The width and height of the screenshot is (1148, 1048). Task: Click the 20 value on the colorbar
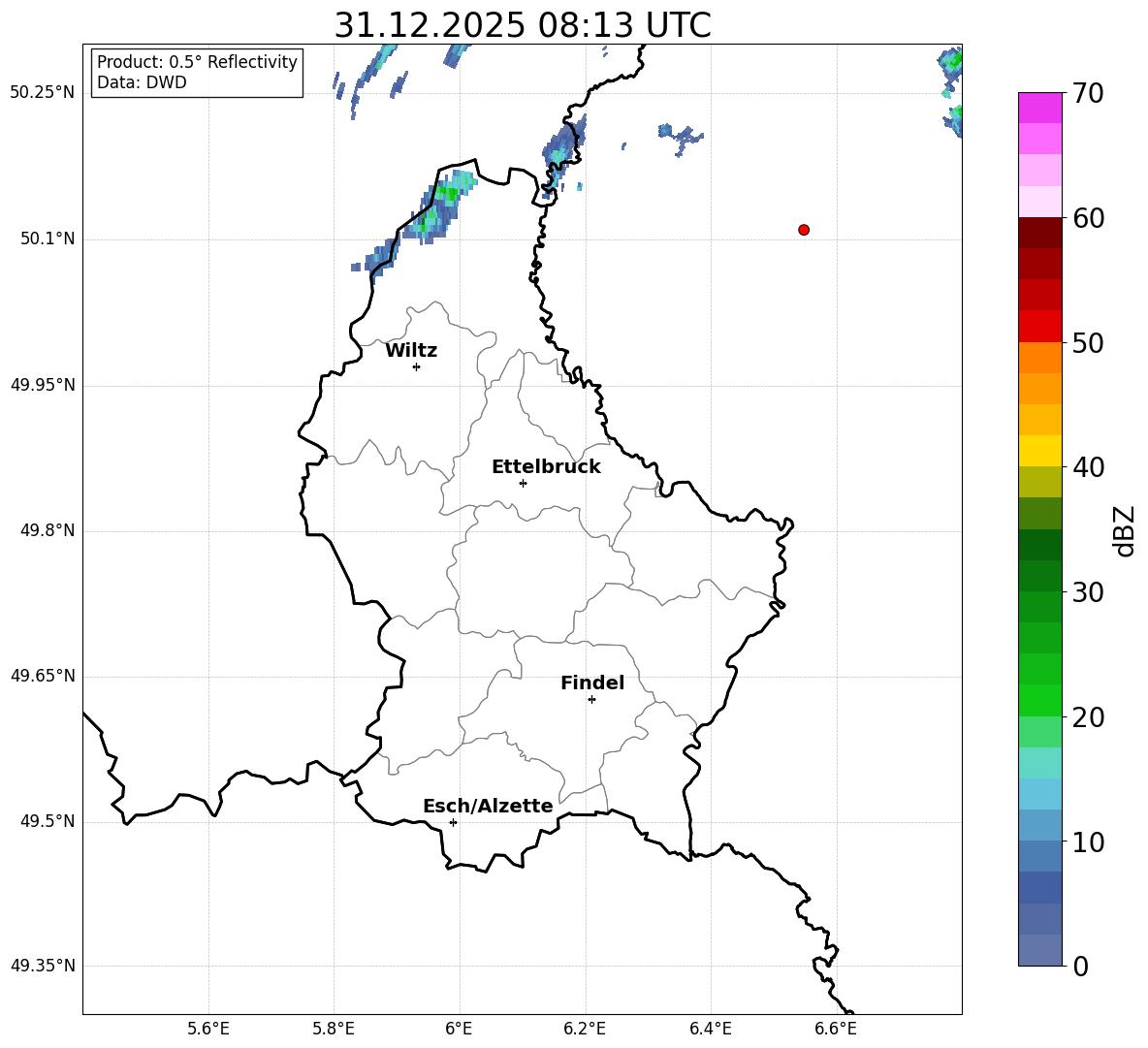(1089, 717)
